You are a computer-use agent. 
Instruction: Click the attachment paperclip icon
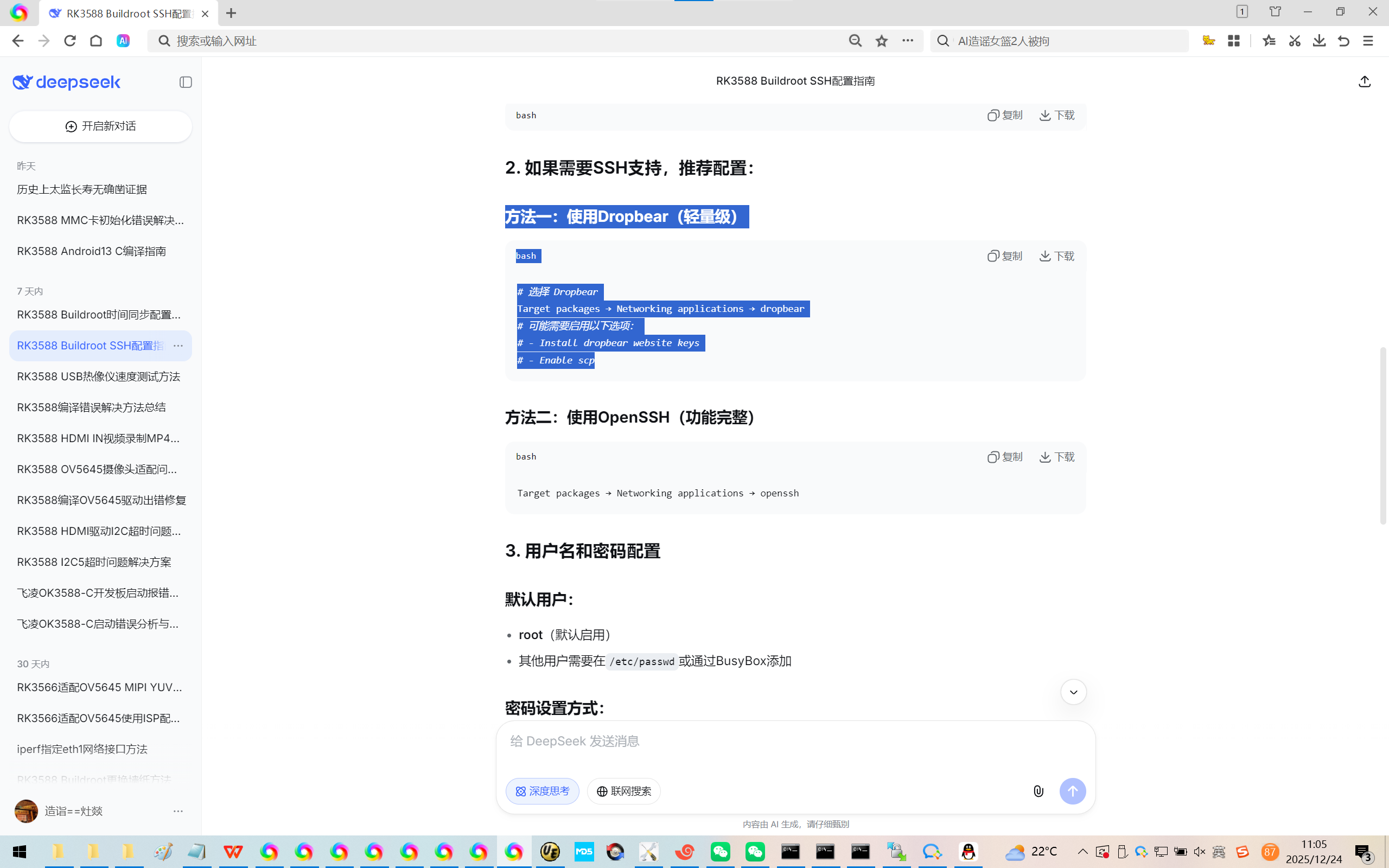(x=1038, y=791)
